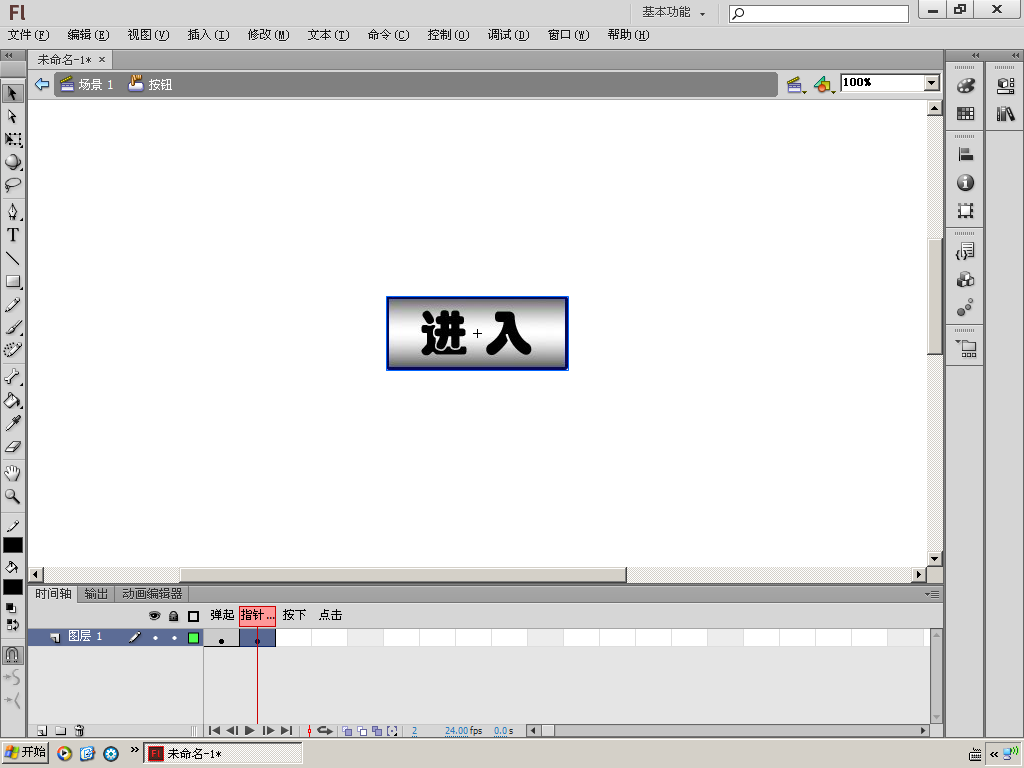1024x768 pixels.
Task: Select the Eraser tool
Action: [12, 447]
